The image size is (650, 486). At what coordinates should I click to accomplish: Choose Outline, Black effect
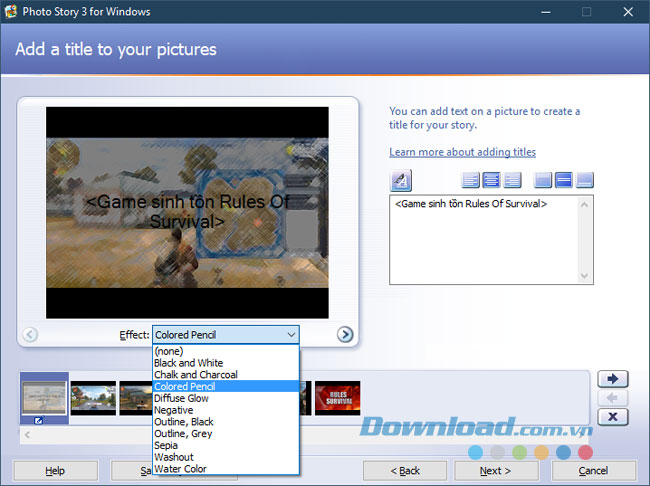(x=226, y=422)
